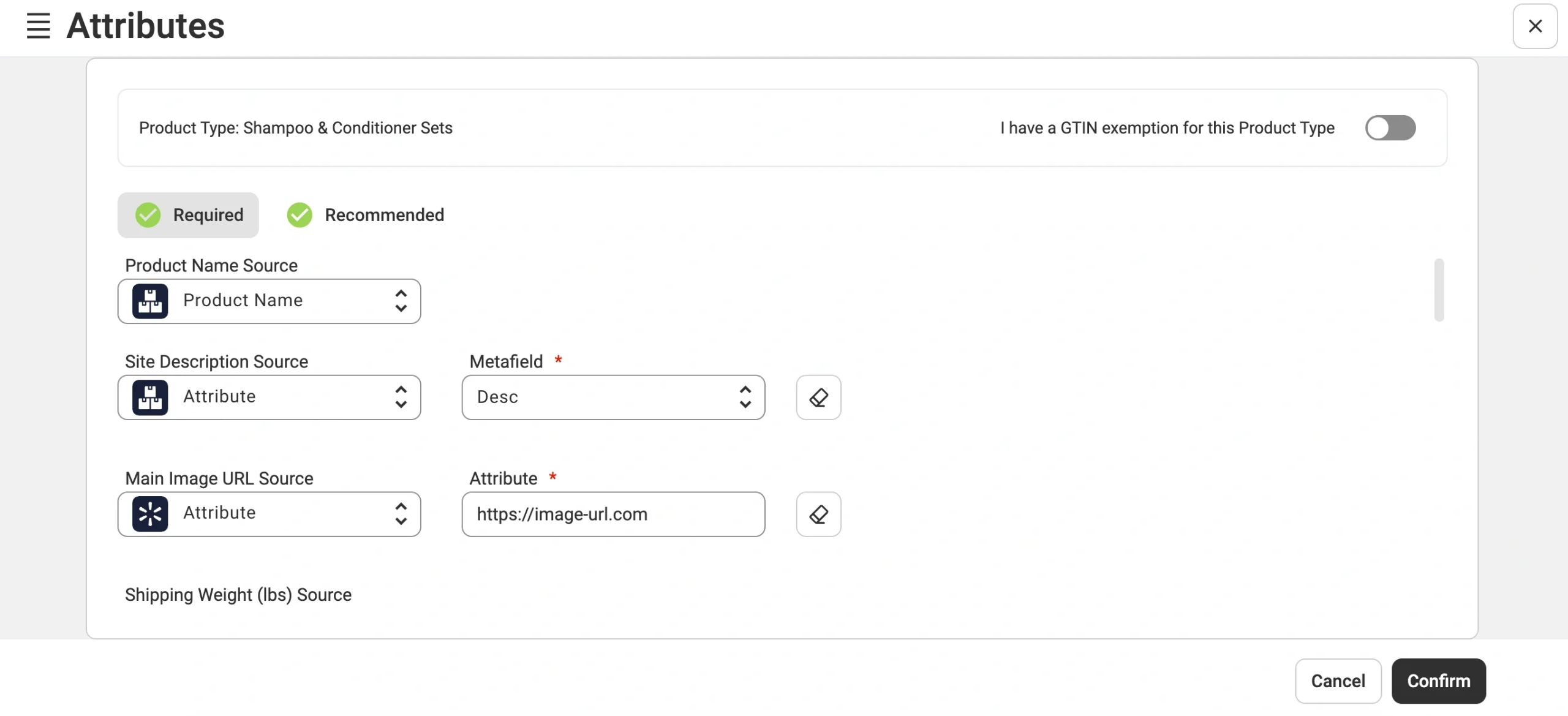Click the green checkmark next to Recommended
The width and height of the screenshot is (1568, 716).
300,215
